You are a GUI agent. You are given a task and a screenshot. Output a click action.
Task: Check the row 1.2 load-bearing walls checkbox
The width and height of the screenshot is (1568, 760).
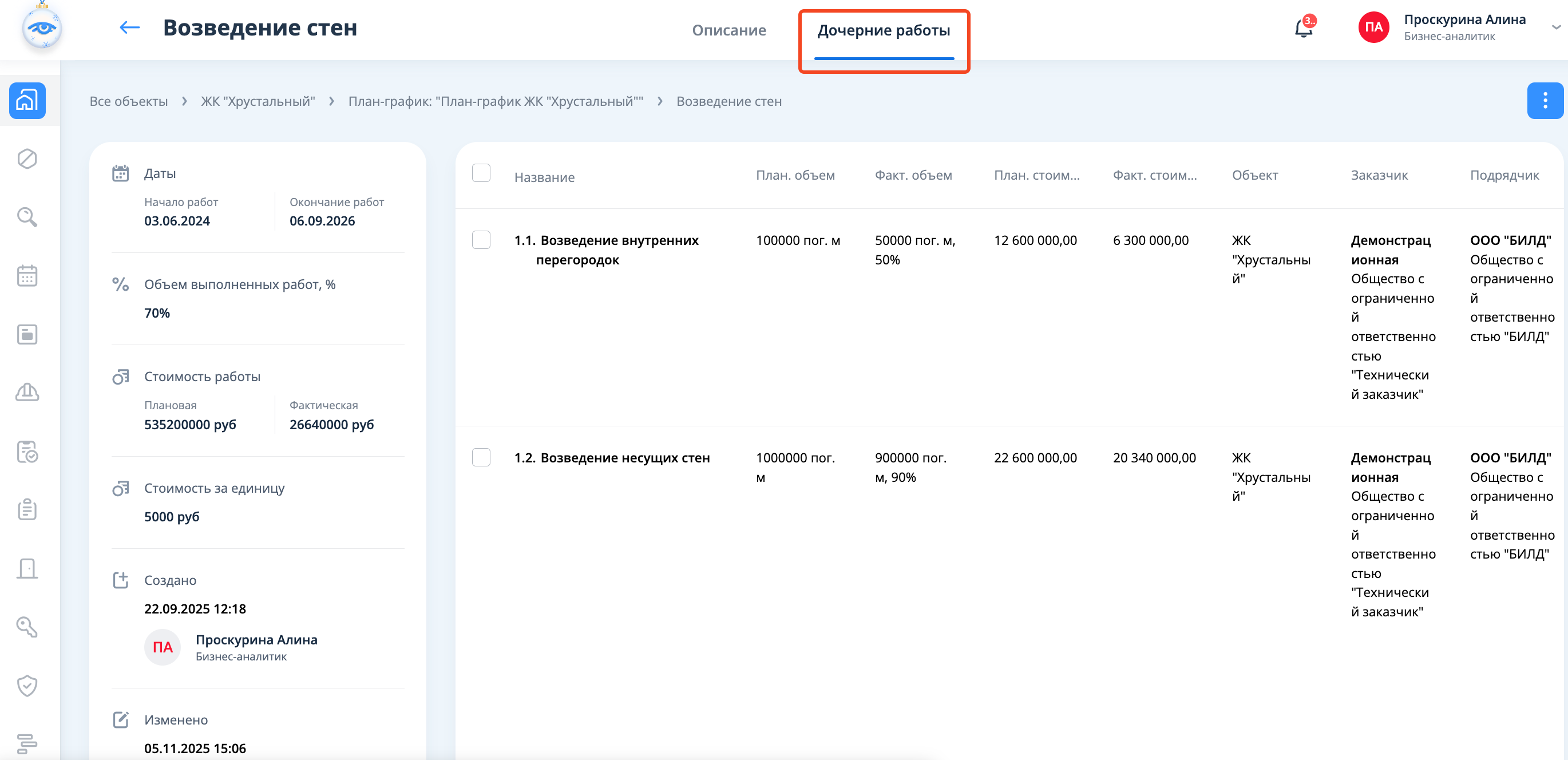(481, 458)
